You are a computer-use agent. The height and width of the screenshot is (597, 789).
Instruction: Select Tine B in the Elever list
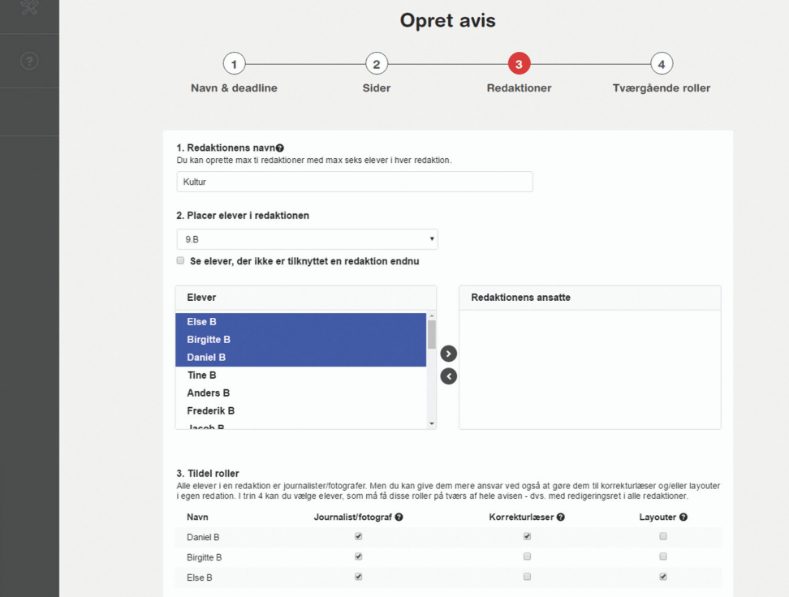[x=202, y=375]
